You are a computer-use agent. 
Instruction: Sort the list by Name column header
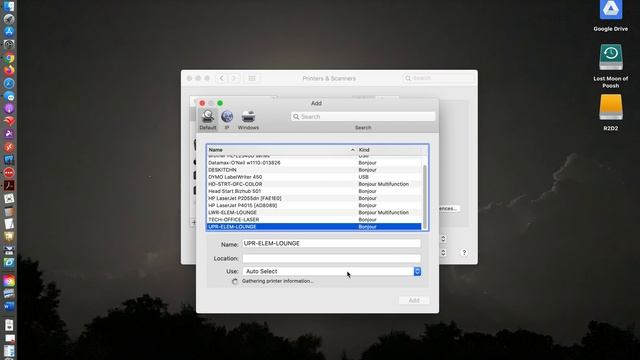coord(281,150)
